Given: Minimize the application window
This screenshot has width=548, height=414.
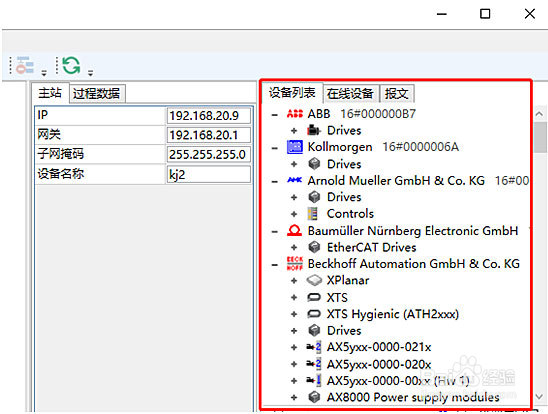Looking at the screenshot, I should 442,14.
